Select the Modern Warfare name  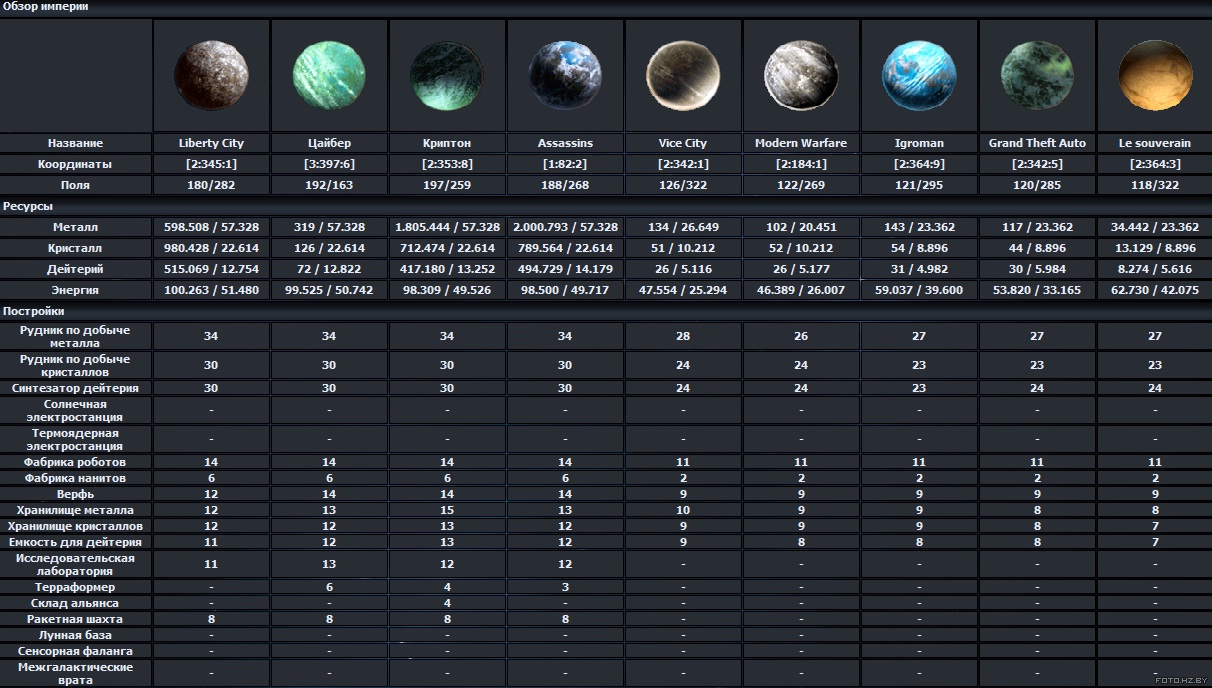point(801,143)
